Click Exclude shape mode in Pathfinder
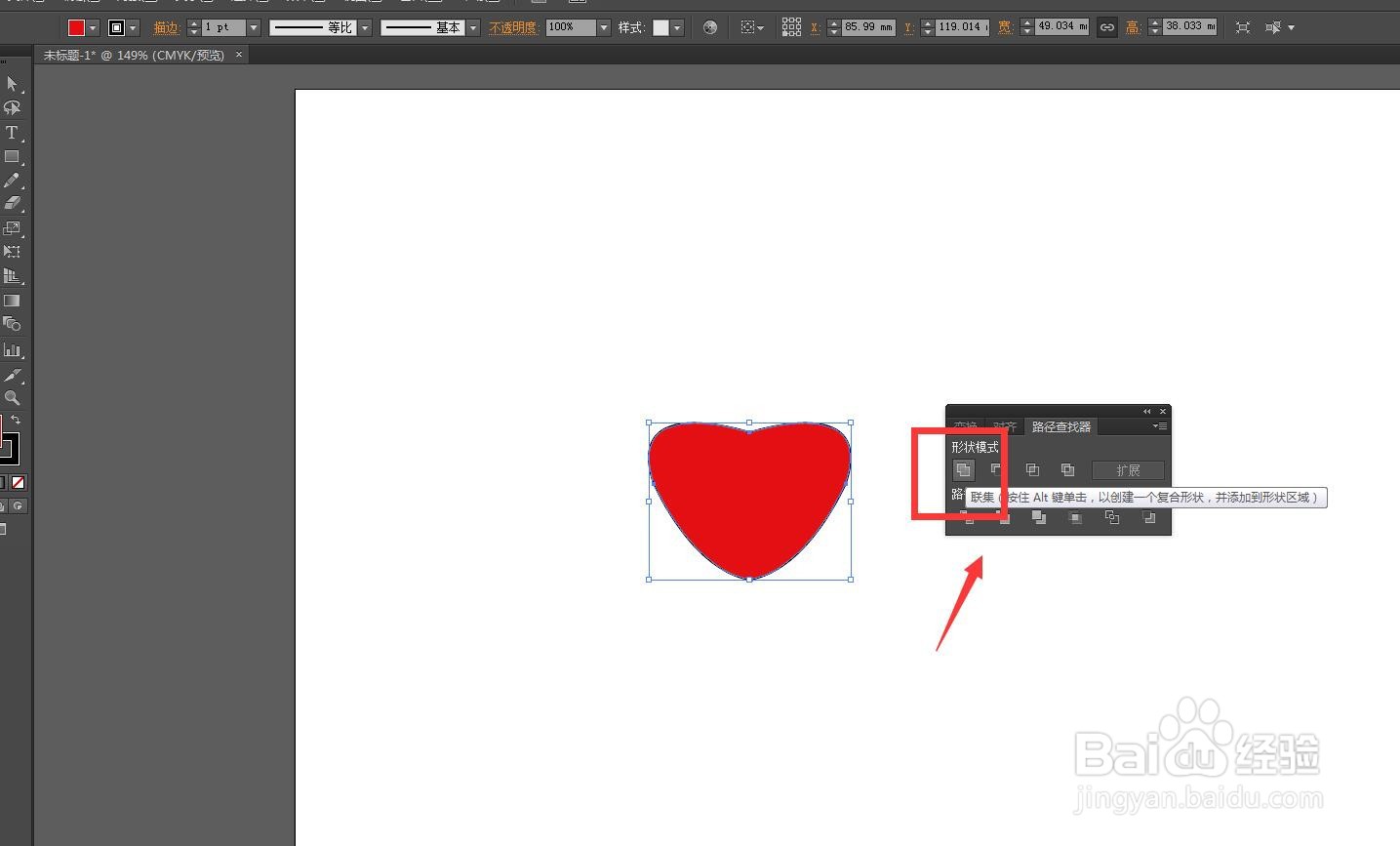Screen dimensions: 1400x846 (x=1067, y=470)
